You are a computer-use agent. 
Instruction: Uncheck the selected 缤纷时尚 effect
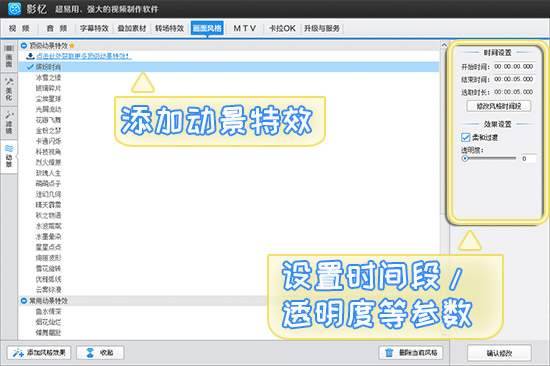coord(30,67)
